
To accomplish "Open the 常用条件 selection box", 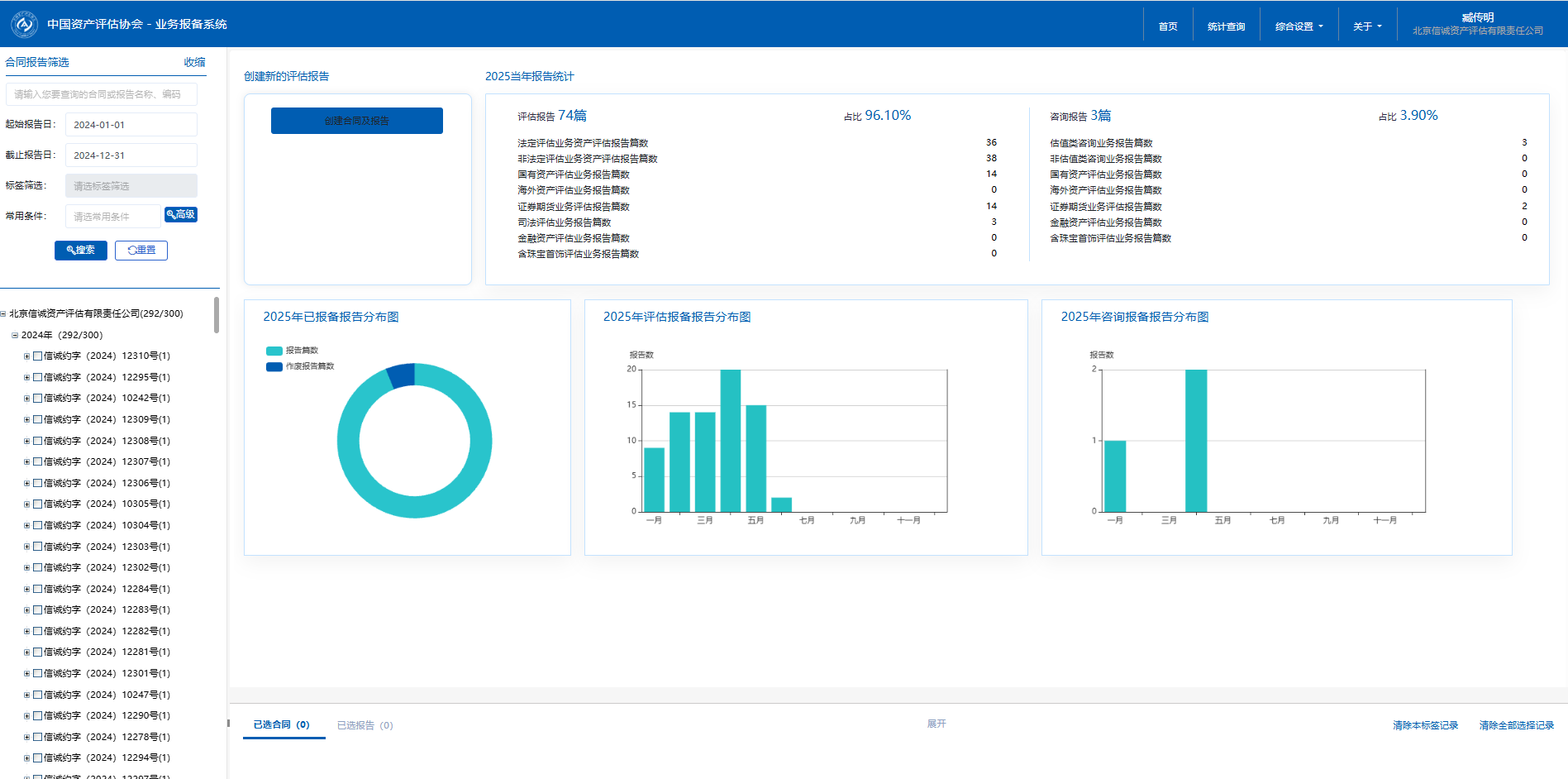I will point(112,217).
